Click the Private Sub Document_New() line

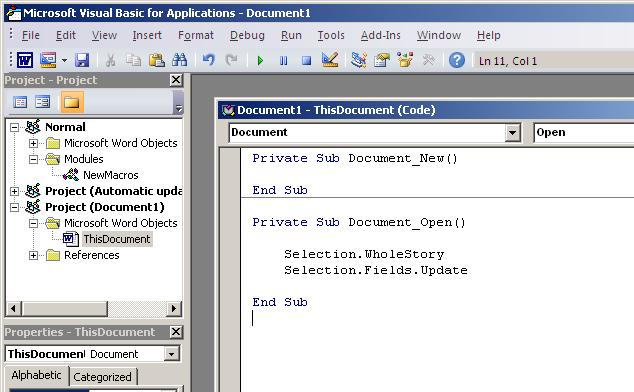coord(355,158)
